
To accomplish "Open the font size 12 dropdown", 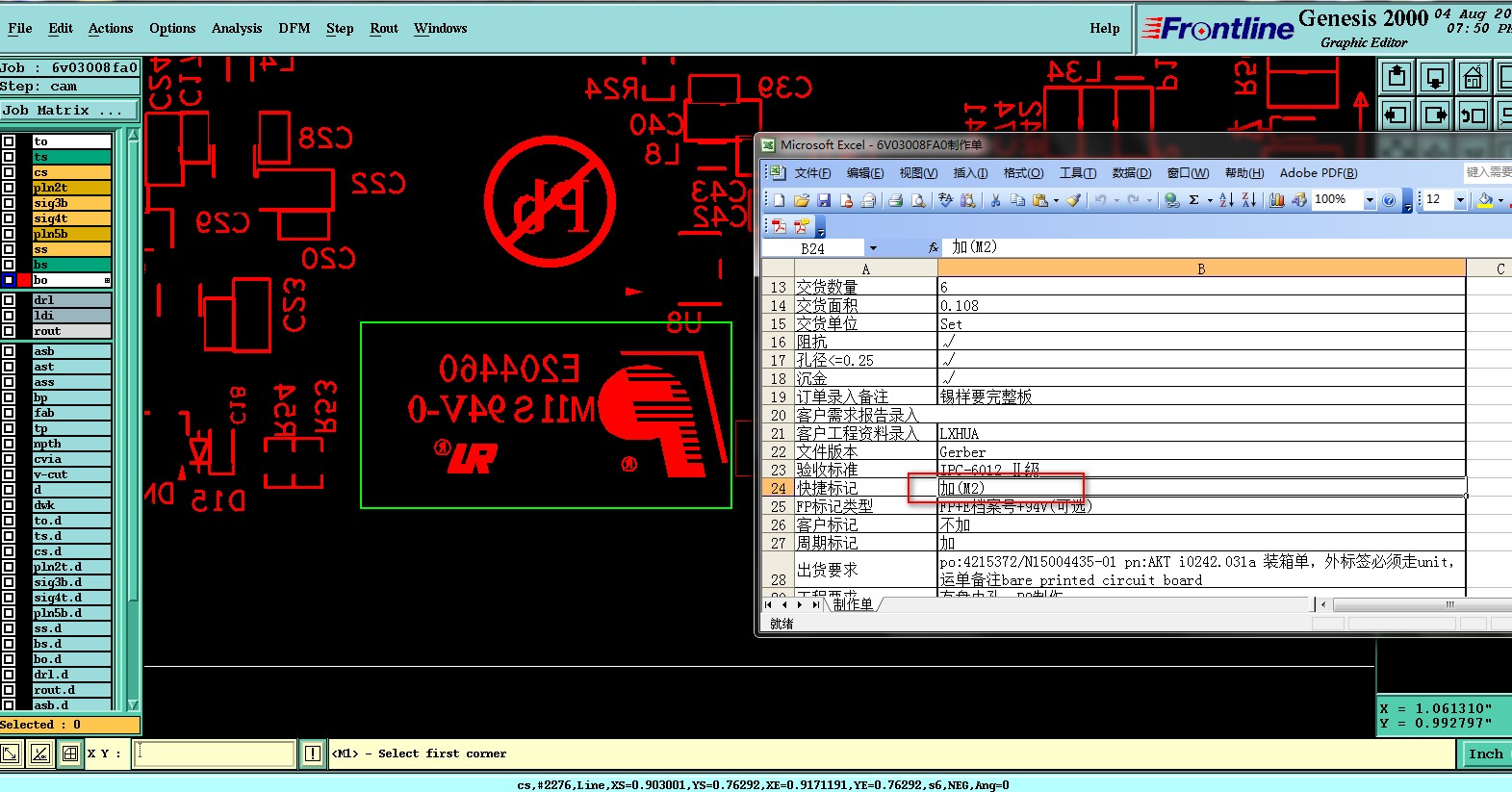I will (x=1460, y=200).
